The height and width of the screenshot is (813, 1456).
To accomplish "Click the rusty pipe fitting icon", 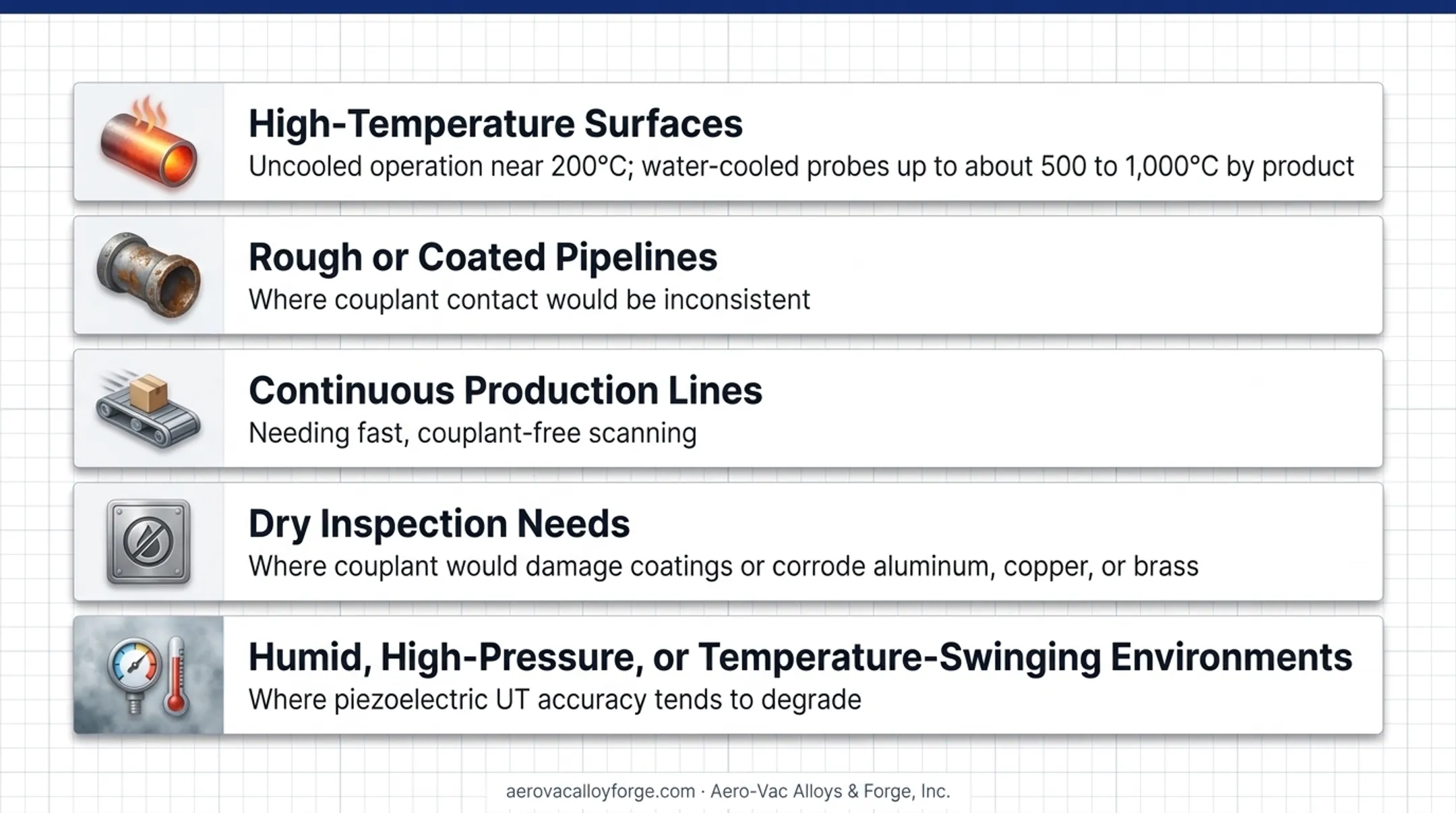I will pos(148,275).
